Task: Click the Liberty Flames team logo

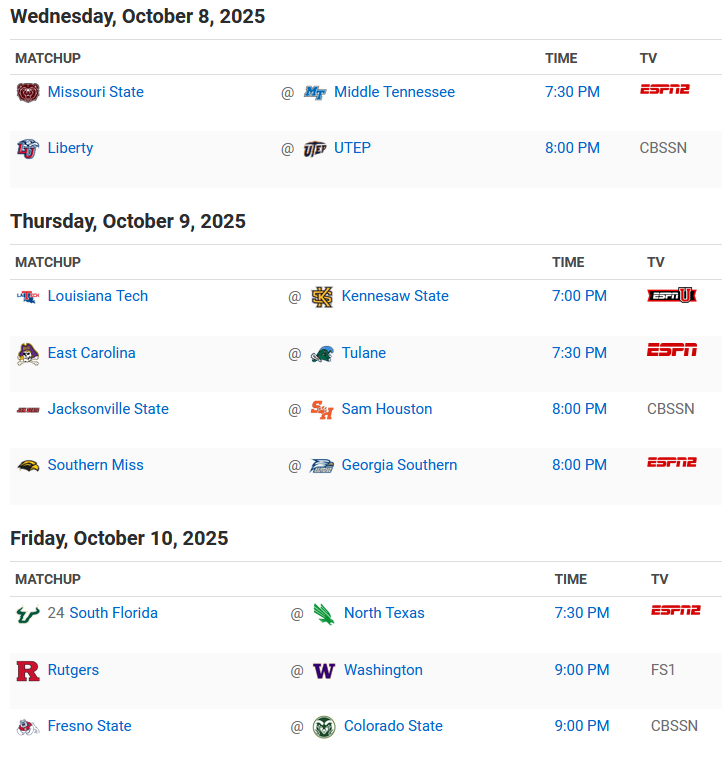Action: pyautogui.click(x=27, y=148)
